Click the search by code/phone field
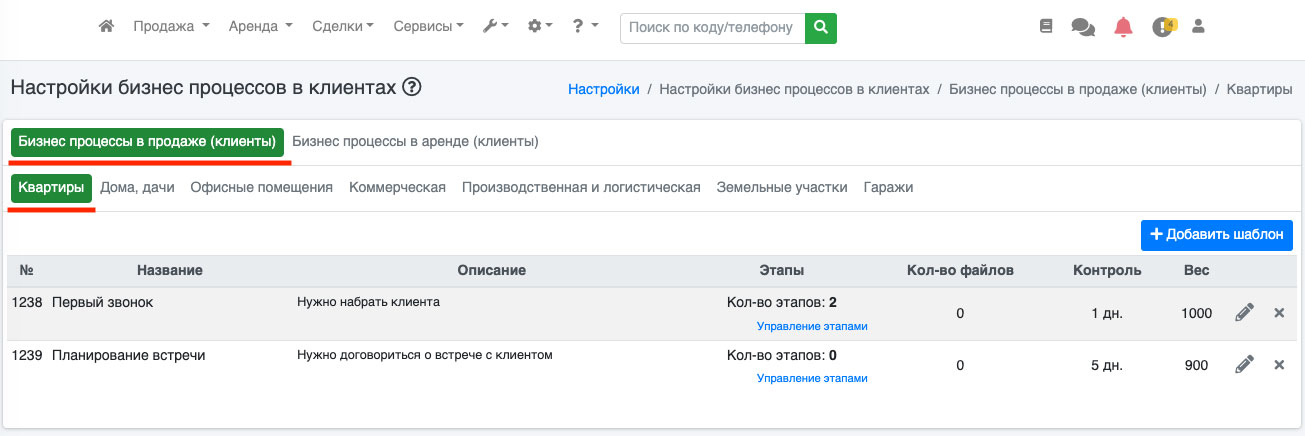1305x436 pixels. coord(712,28)
